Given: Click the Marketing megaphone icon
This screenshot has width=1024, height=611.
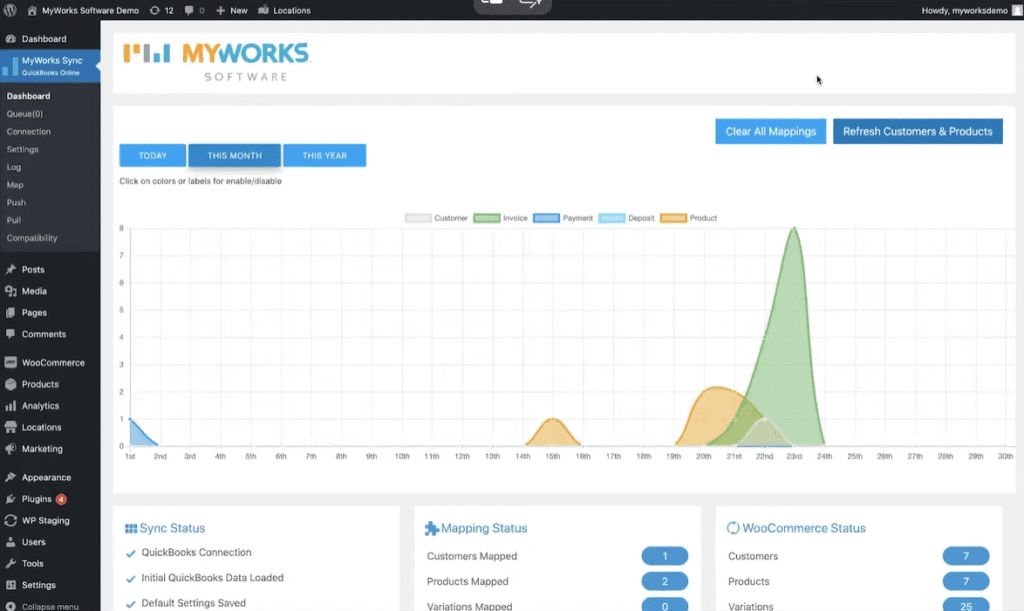Looking at the screenshot, I should click(x=10, y=448).
